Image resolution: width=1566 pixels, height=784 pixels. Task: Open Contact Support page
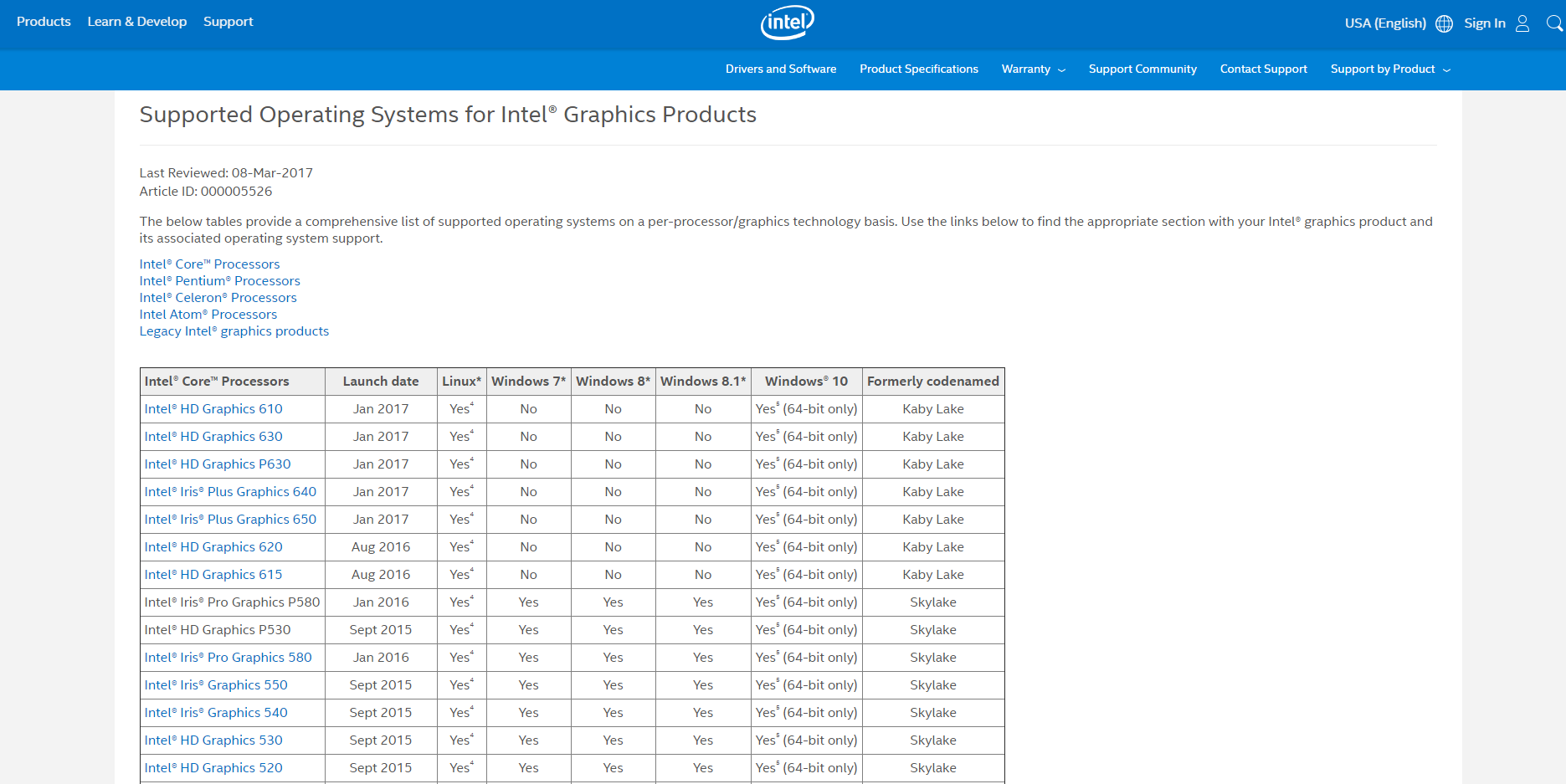(1264, 69)
